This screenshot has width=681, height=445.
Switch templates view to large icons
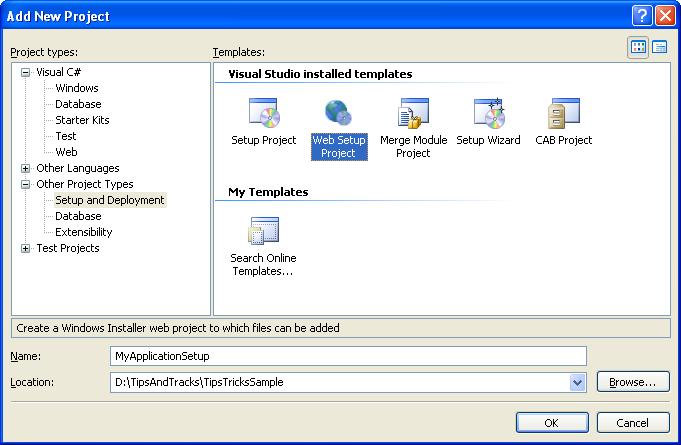638,47
